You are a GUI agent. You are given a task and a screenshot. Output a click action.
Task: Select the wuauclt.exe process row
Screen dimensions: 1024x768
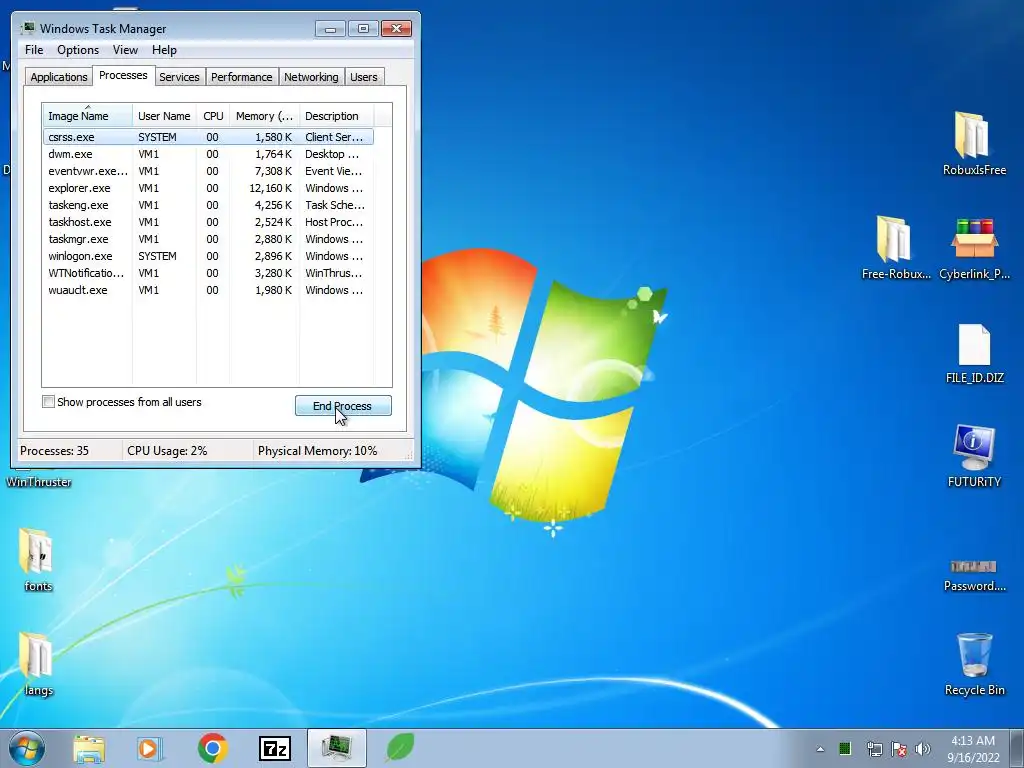coord(208,290)
